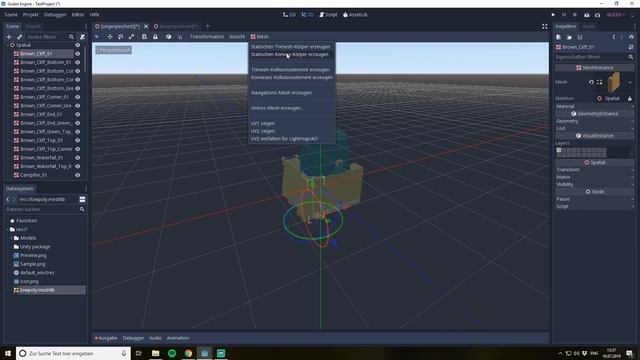
Task: Create new resource in Inspector
Action: pyautogui.click(x=558, y=37)
